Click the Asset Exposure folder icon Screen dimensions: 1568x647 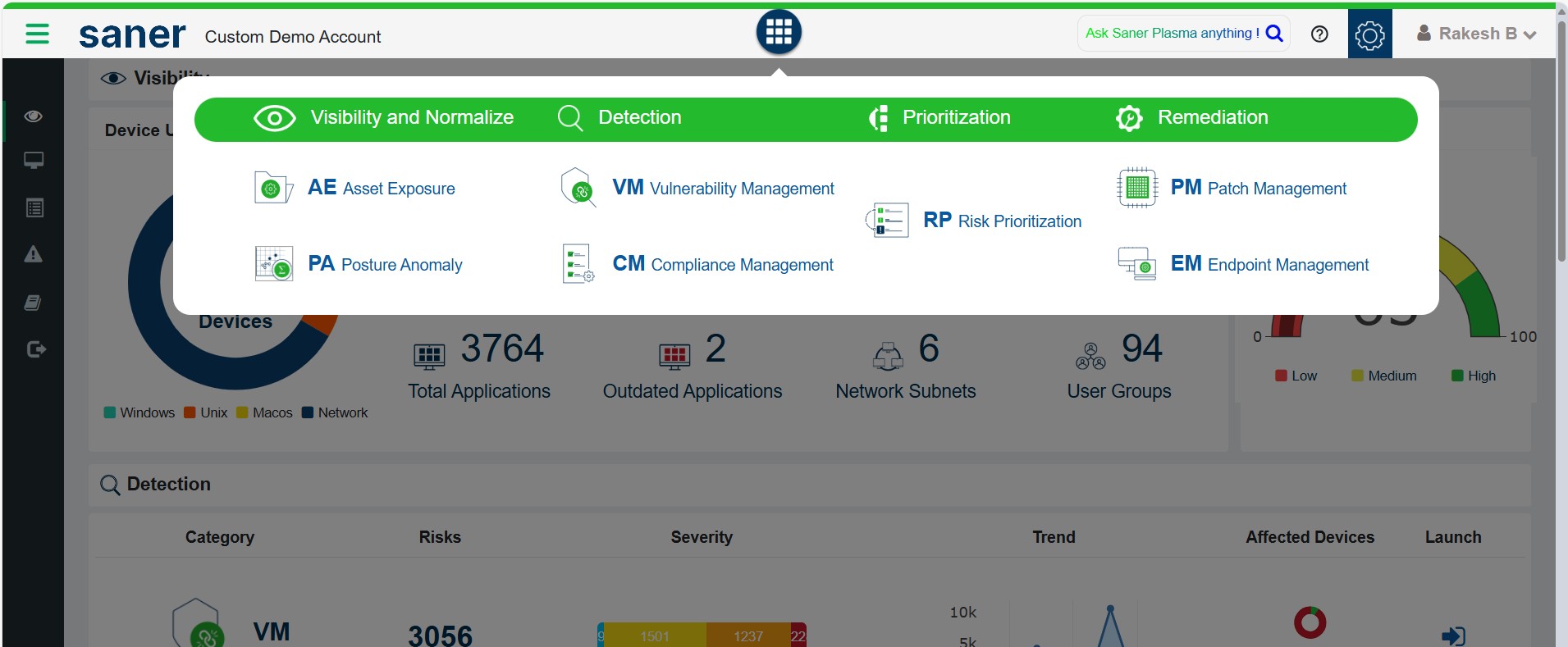point(273,188)
